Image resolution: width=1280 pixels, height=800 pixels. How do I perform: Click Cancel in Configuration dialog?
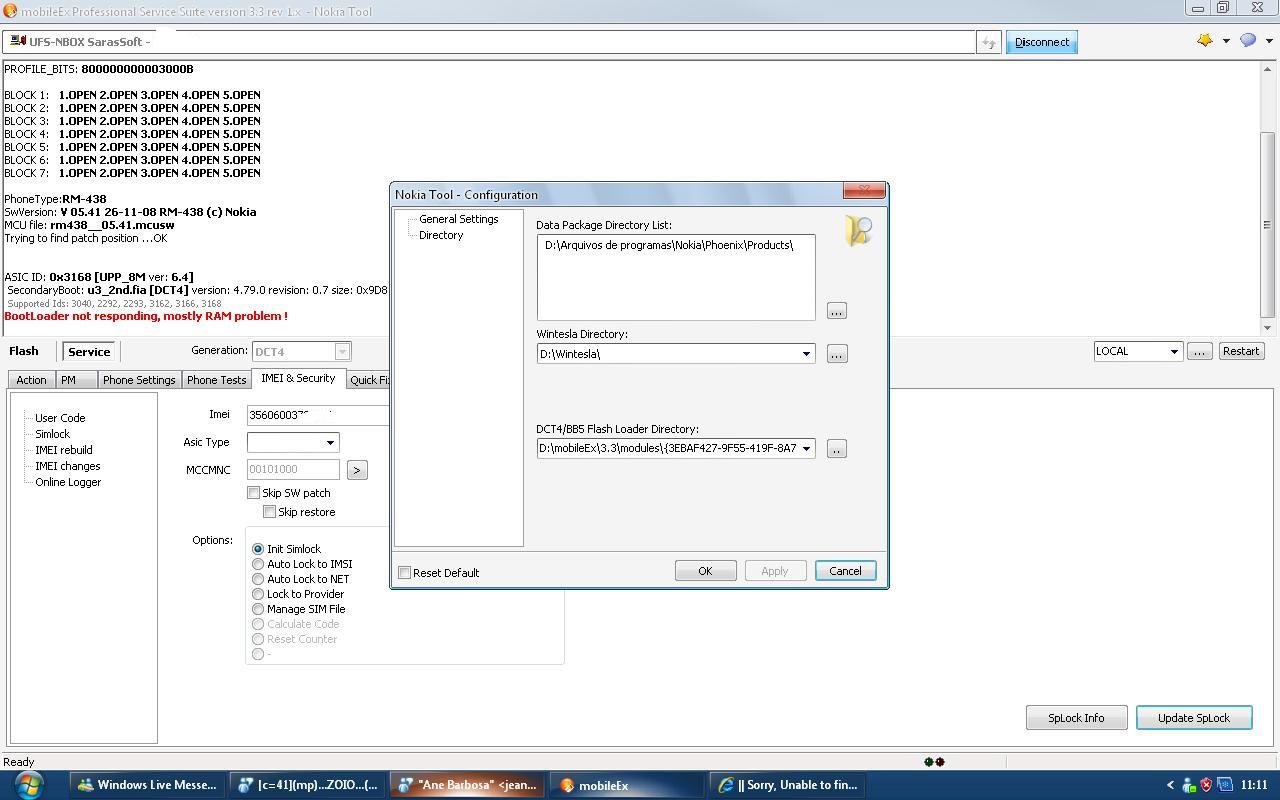[x=845, y=571]
